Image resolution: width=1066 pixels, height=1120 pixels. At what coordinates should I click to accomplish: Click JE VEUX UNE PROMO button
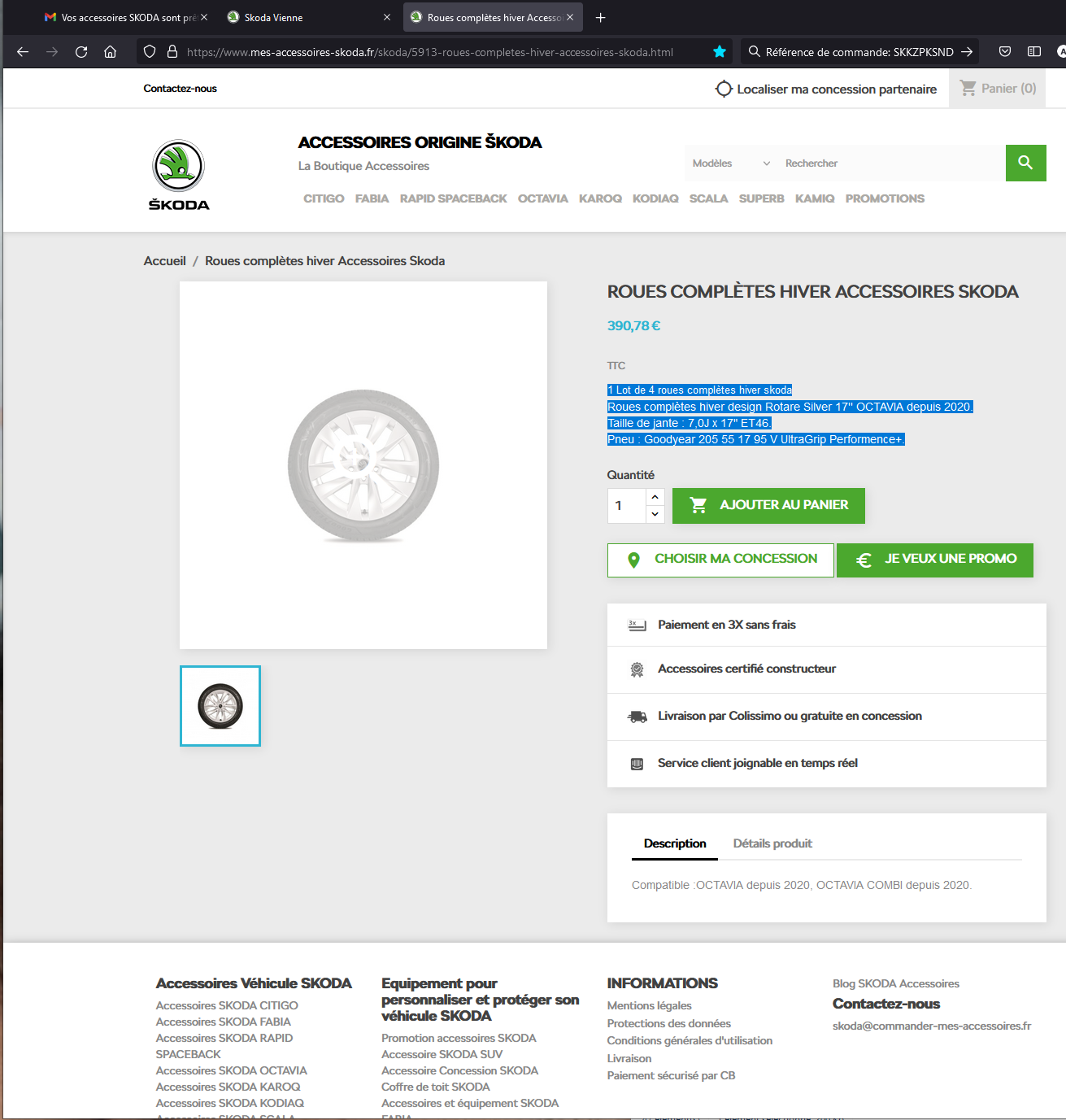pyautogui.click(x=935, y=560)
